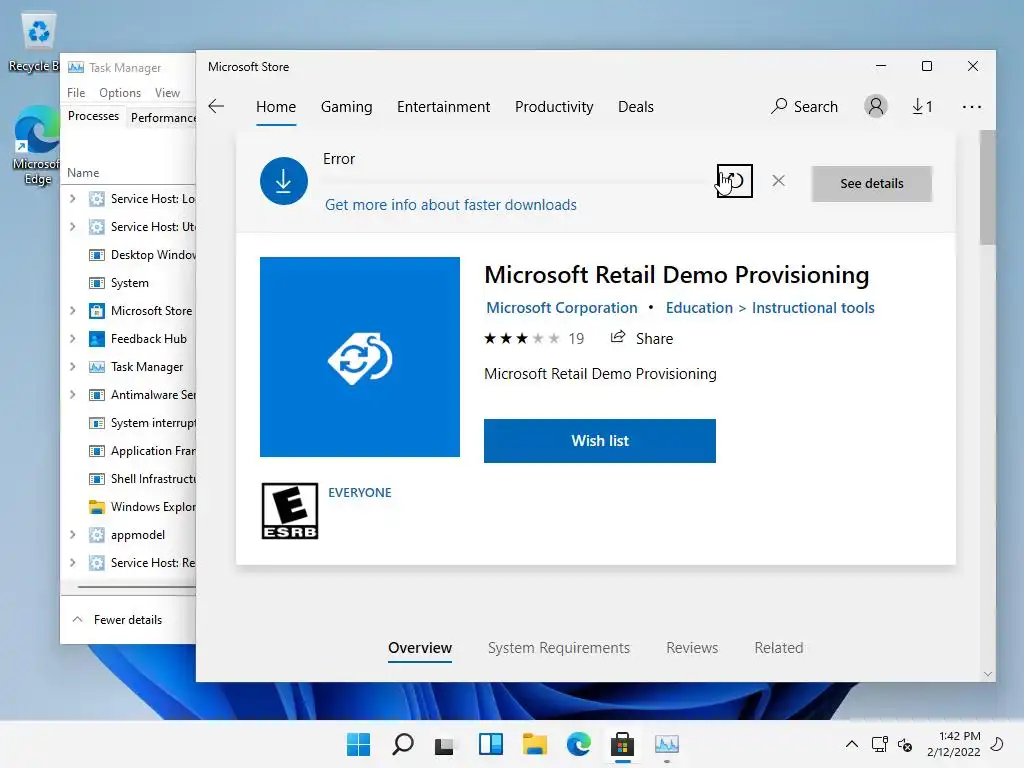
Task: Open taskbar Search
Action: [403, 744]
